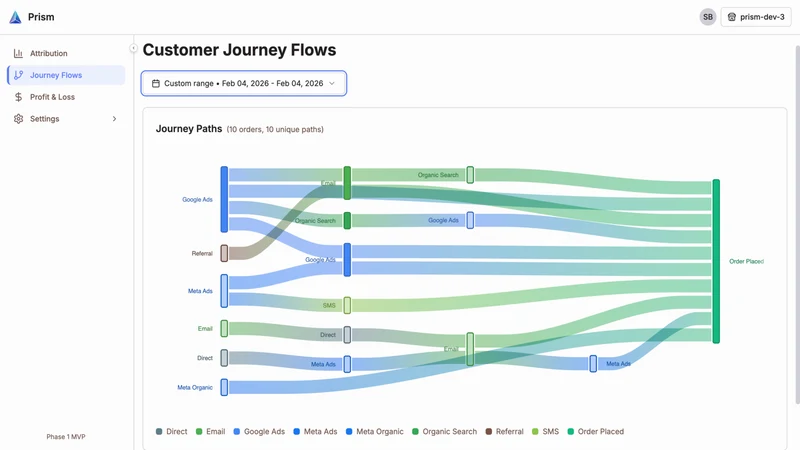
Task: Open the SB user avatar
Action: click(x=708, y=17)
